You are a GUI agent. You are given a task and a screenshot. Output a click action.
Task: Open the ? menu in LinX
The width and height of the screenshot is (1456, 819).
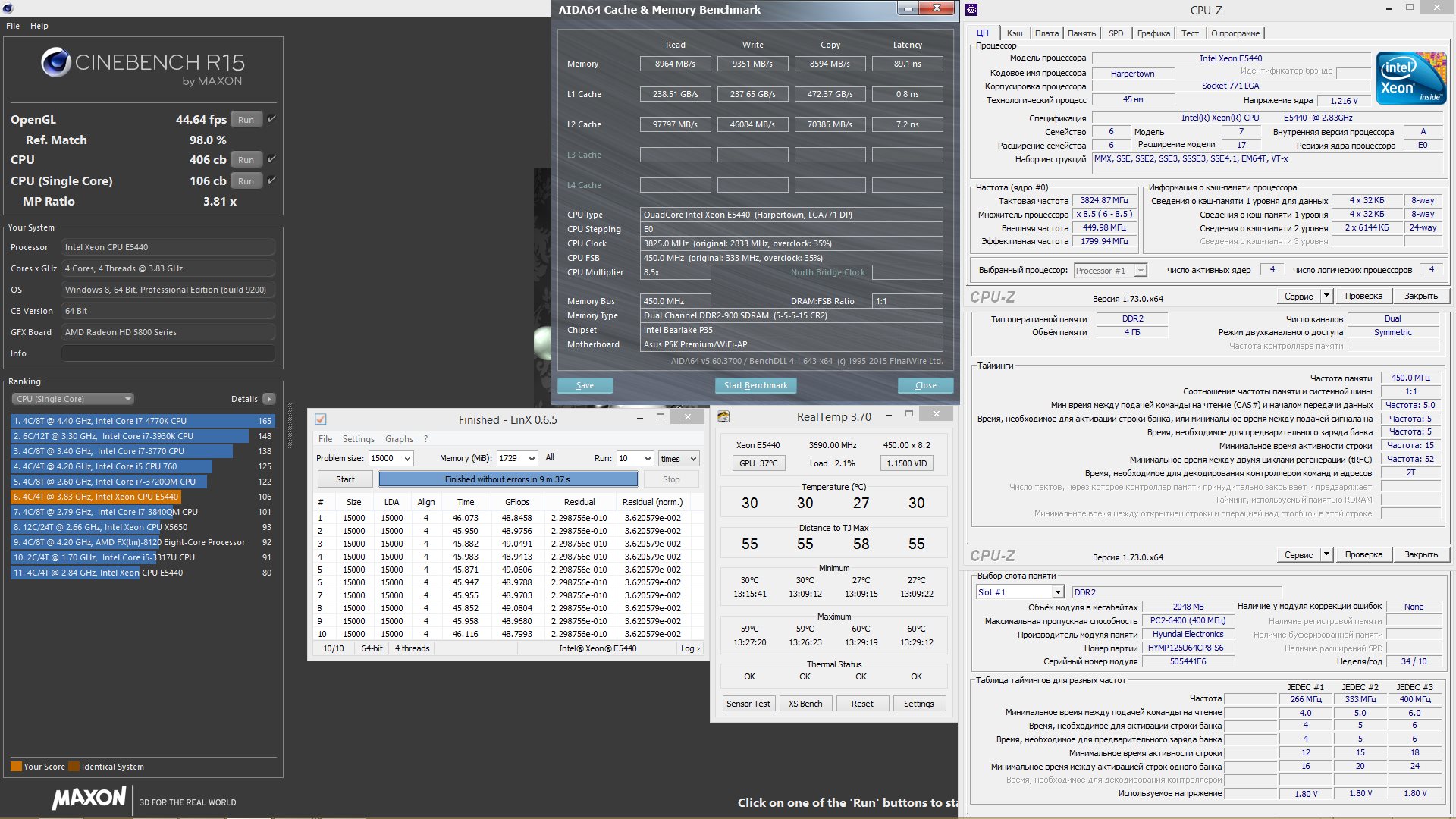click(426, 439)
